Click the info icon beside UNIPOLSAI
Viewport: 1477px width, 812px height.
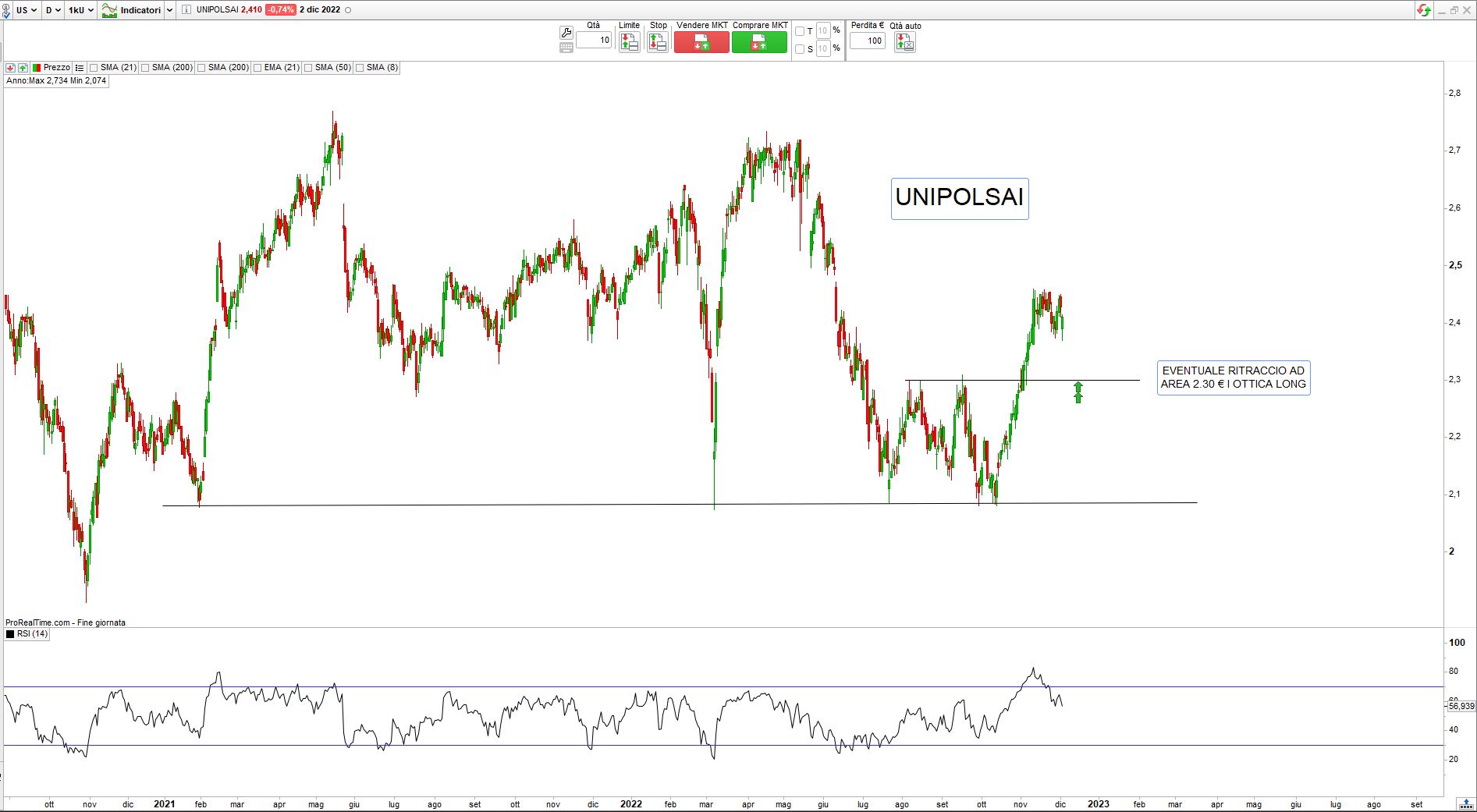click(x=186, y=10)
